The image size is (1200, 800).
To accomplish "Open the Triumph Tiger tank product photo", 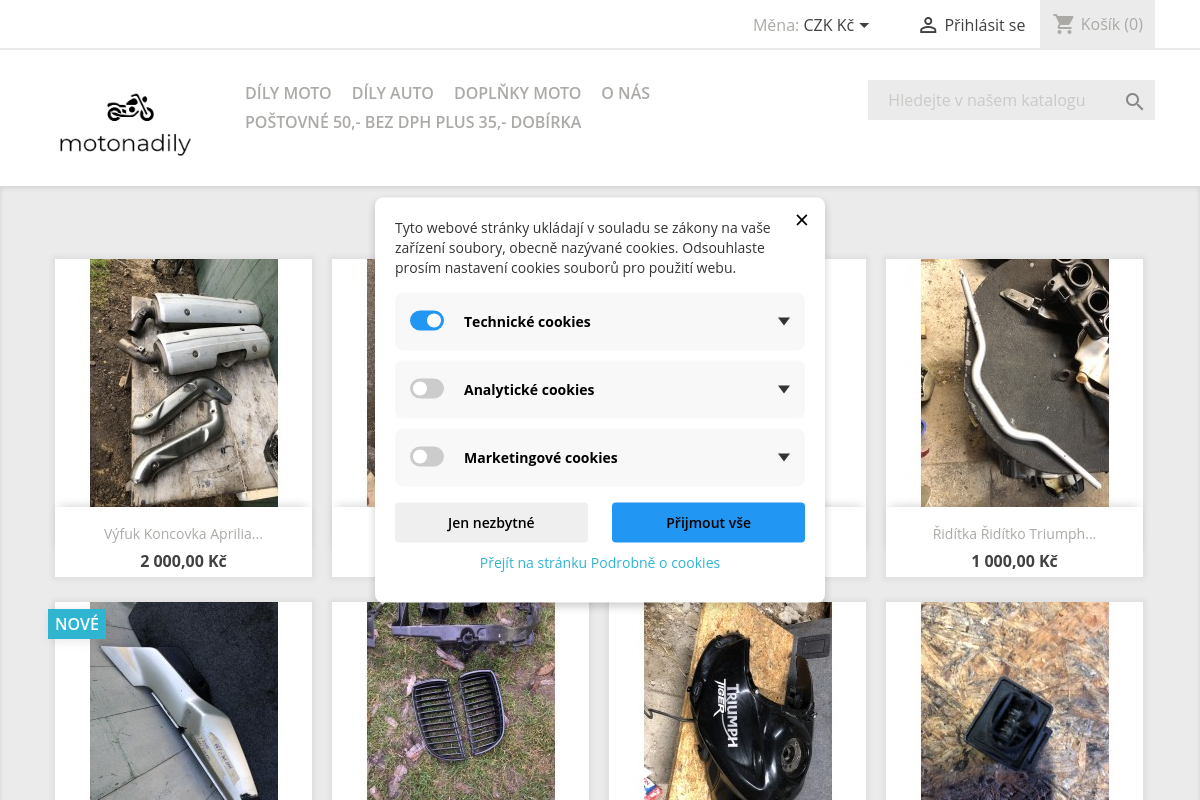I will (737, 700).
